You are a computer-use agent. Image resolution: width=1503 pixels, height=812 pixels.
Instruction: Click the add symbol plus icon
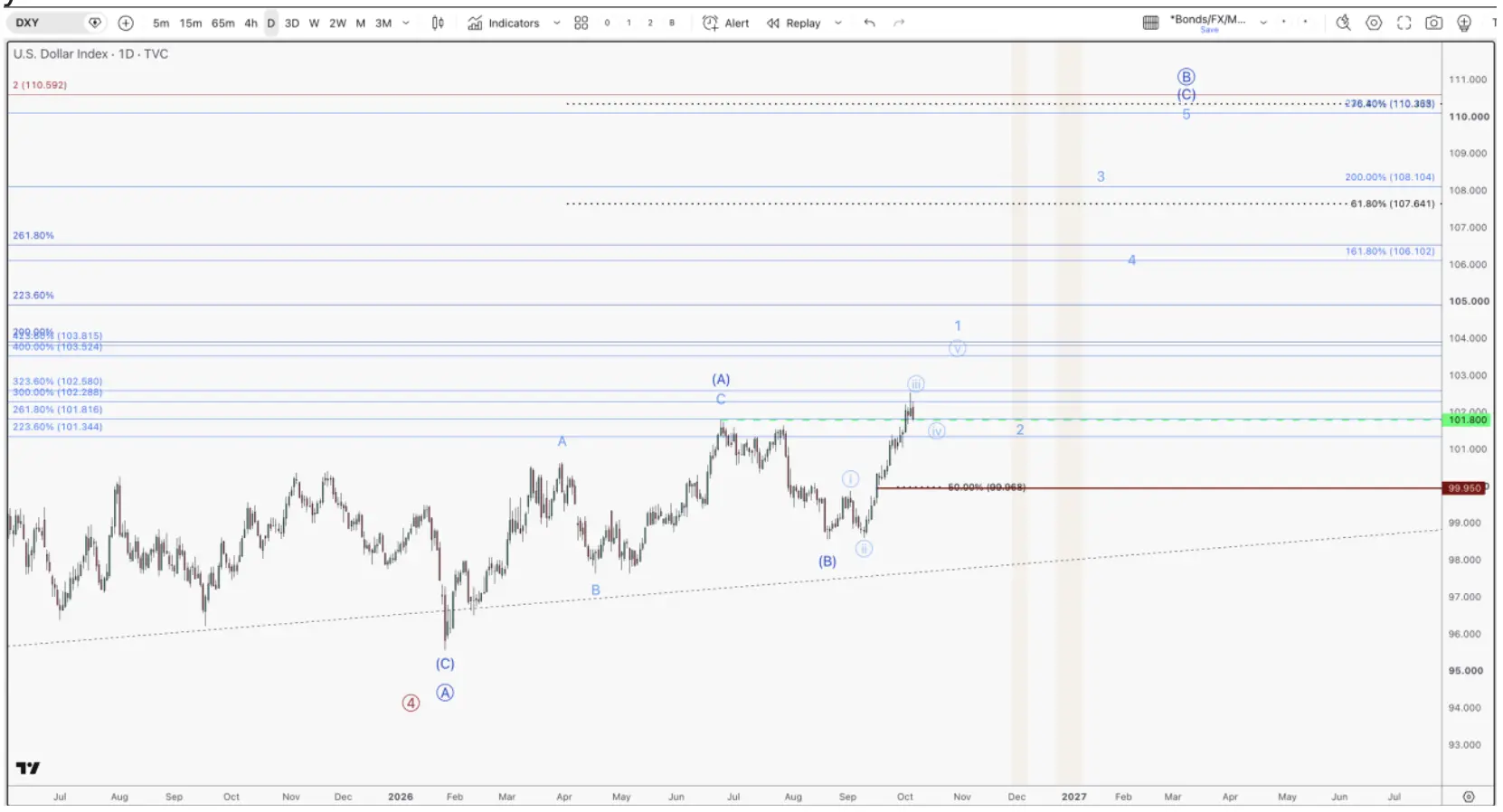click(x=126, y=23)
